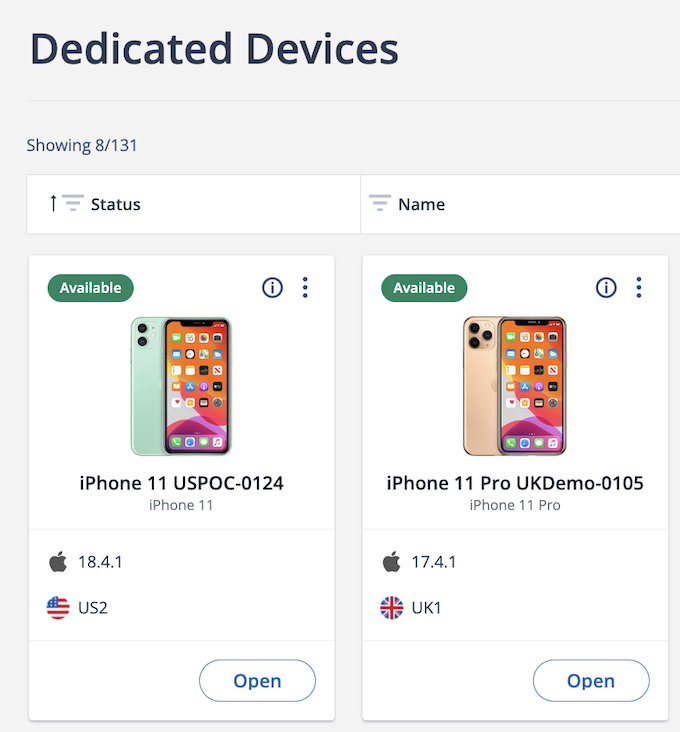
Task: Show info for iPhone 11 USPOC-0124
Action: (272, 288)
